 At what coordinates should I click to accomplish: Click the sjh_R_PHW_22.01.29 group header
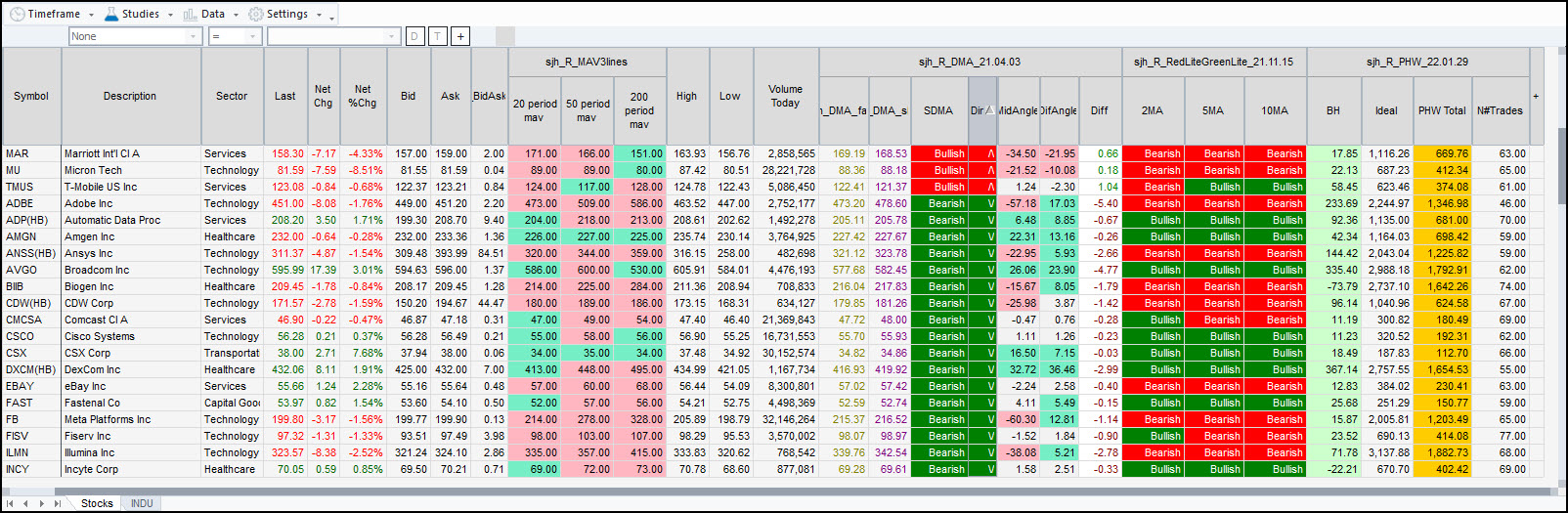point(1417,62)
